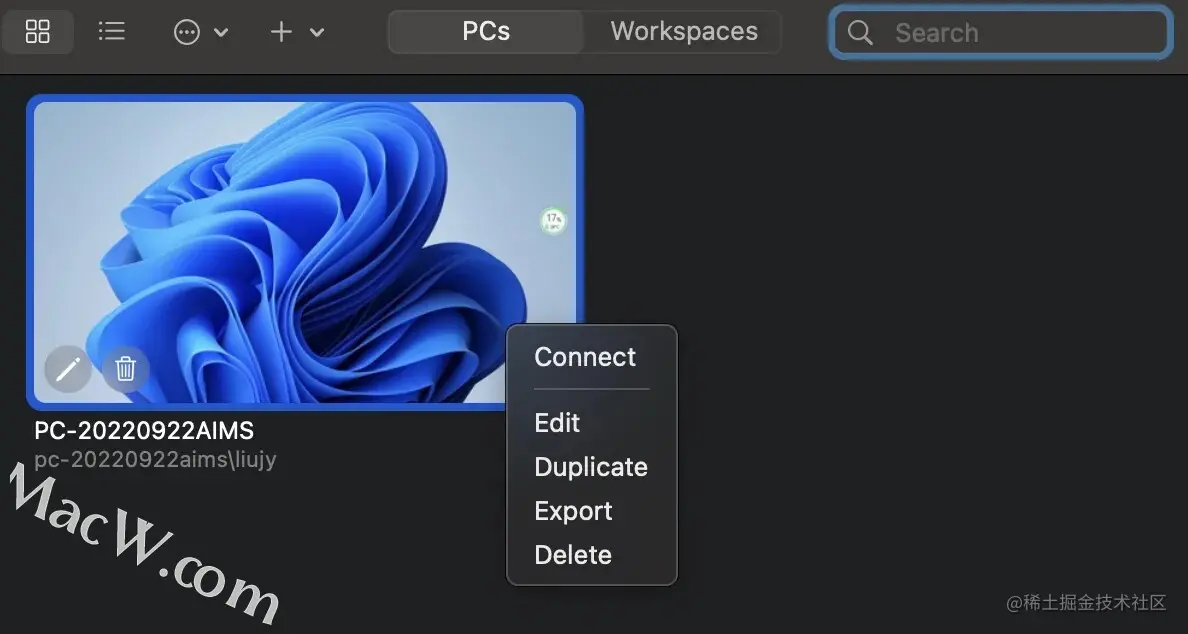
Task: Switch to grid view layout
Action: pyautogui.click(x=37, y=31)
